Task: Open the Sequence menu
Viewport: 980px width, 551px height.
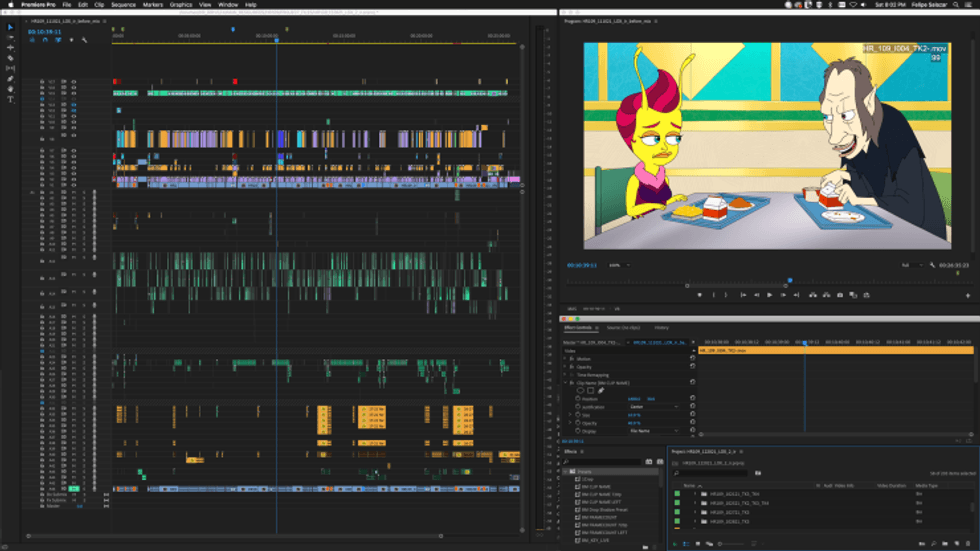Action: point(123,4)
